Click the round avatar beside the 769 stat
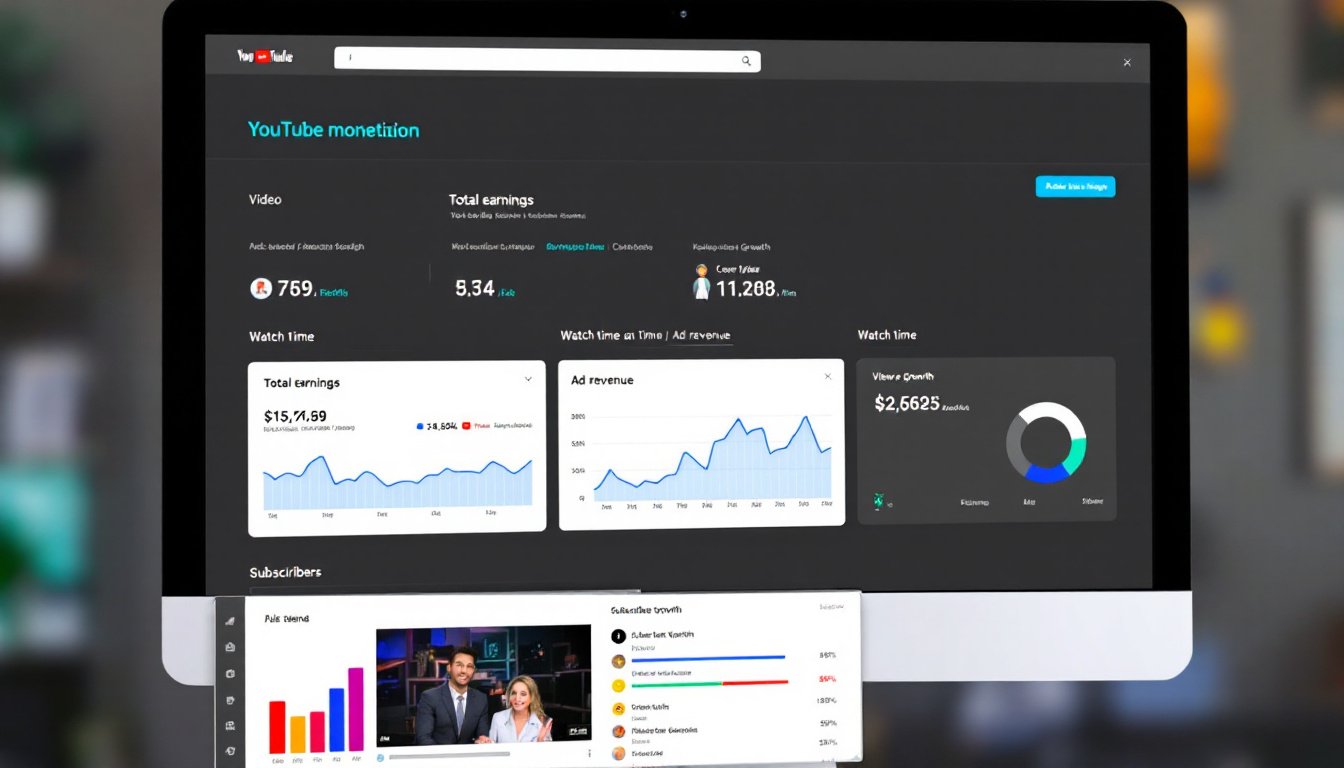Image resolution: width=1344 pixels, height=768 pixels. 260,289
